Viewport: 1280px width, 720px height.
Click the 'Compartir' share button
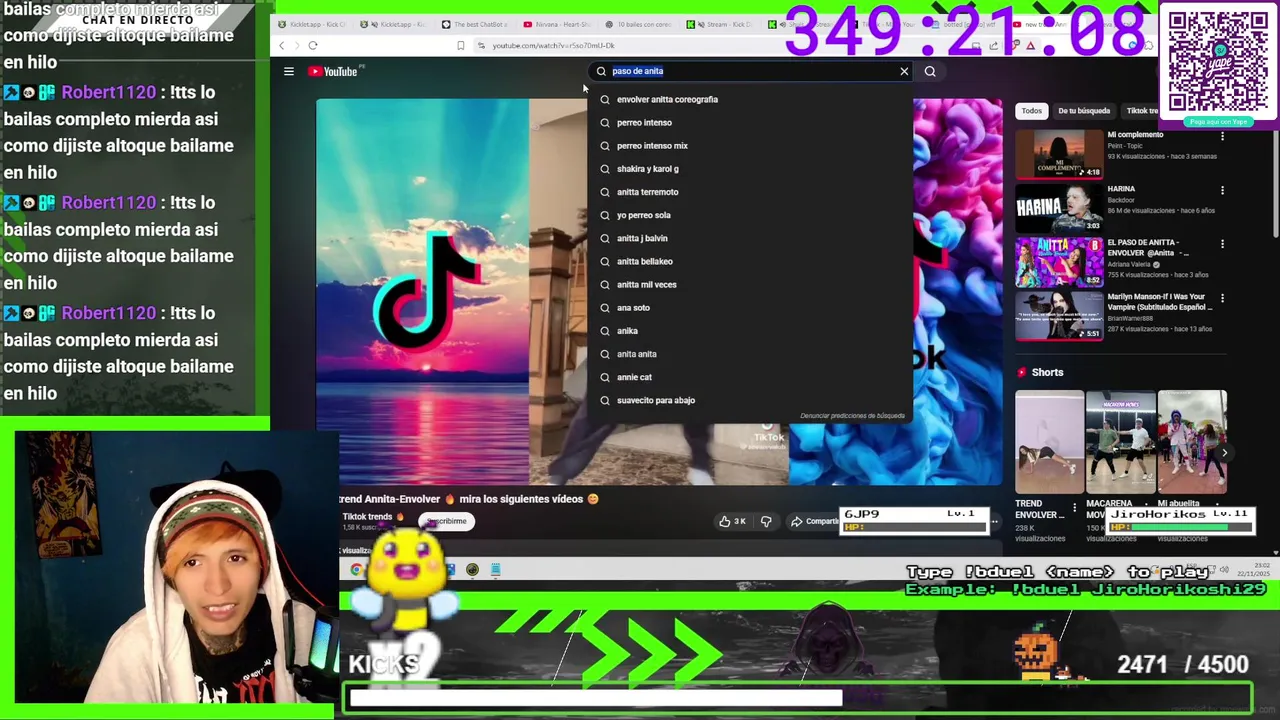815,521
